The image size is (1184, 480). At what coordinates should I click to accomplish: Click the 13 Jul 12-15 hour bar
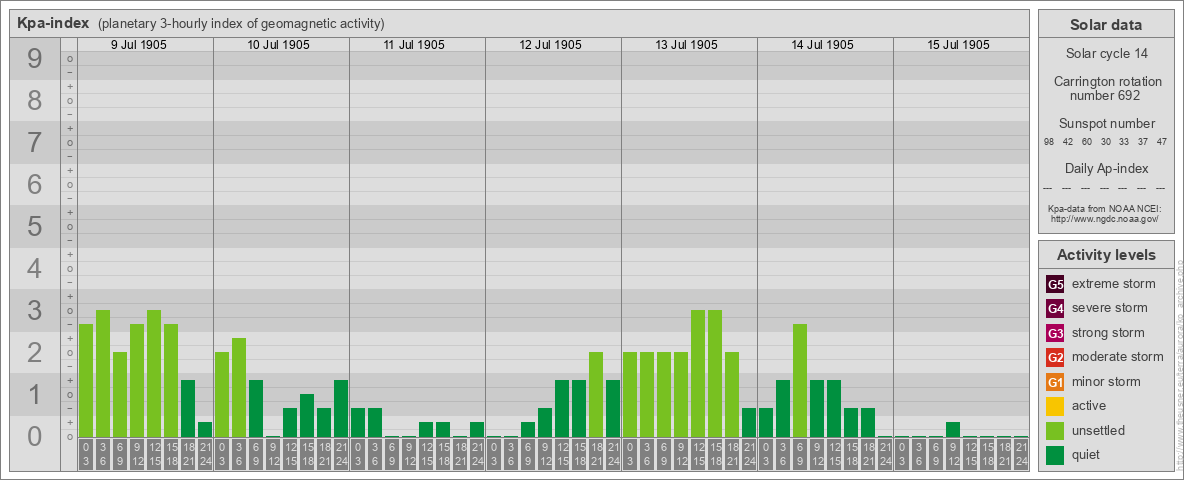[x=698, y=374]
